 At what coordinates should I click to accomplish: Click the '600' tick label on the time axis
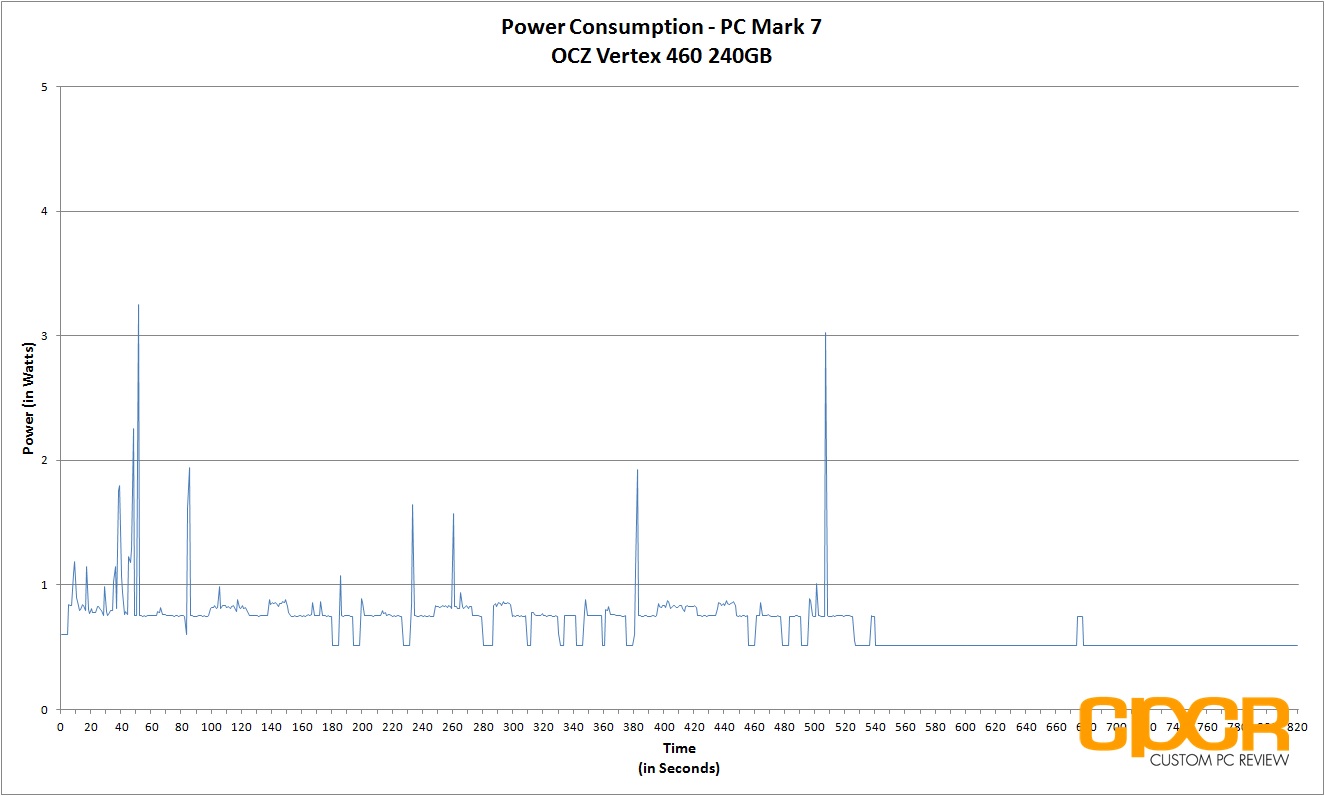click(965, 727)
